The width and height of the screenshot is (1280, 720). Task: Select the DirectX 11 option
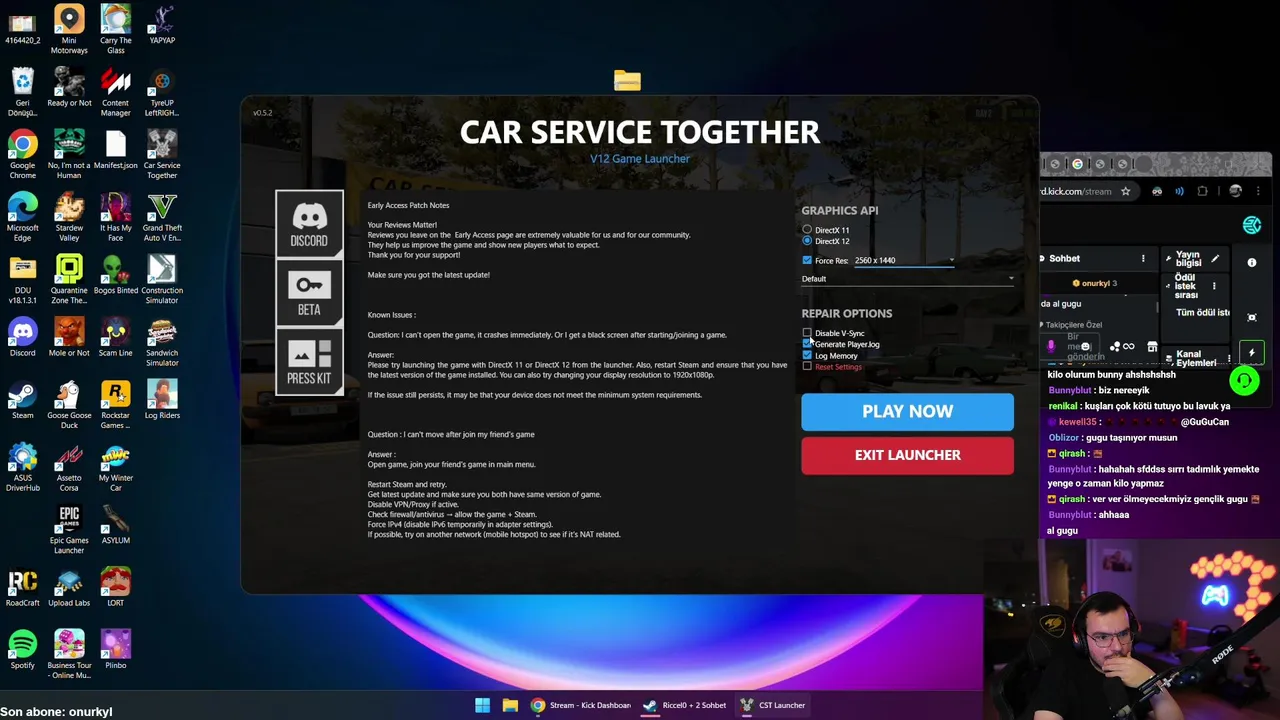coord(807,230)
